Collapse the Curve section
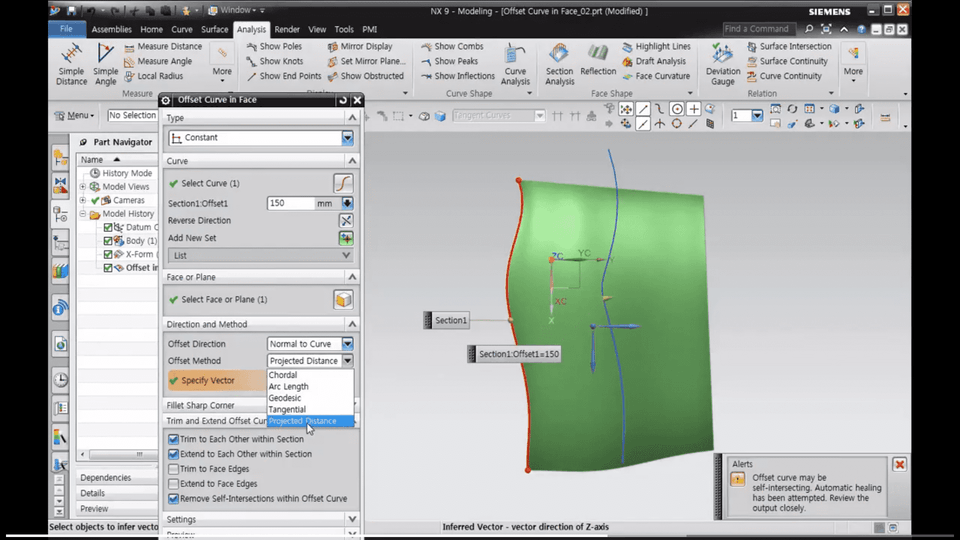 tap(352, 160)
